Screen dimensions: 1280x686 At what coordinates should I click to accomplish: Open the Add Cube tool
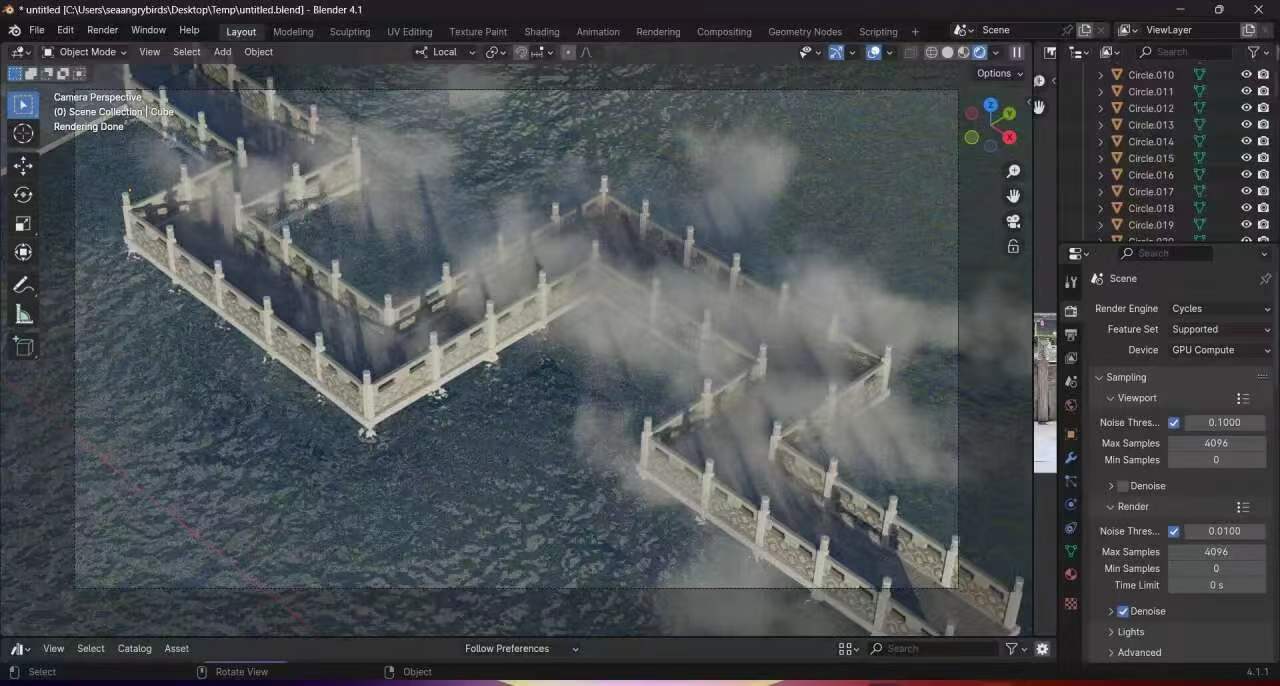(x=23, y=347)
